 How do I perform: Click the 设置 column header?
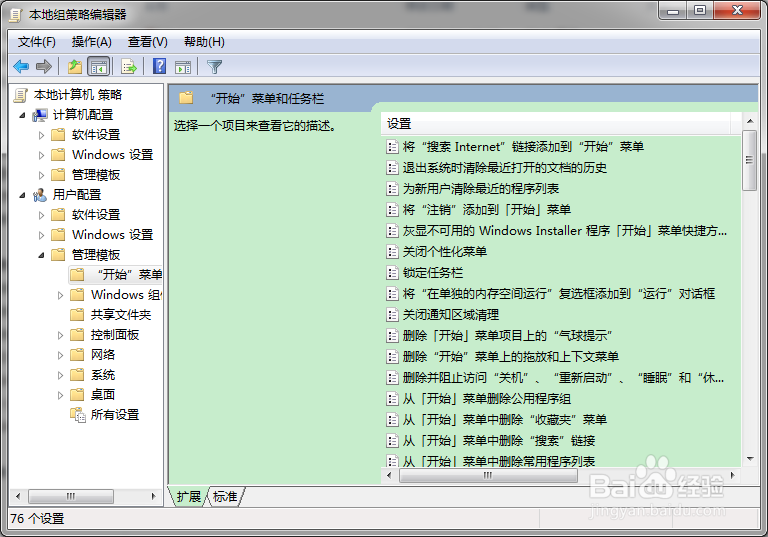coord(555,123)
